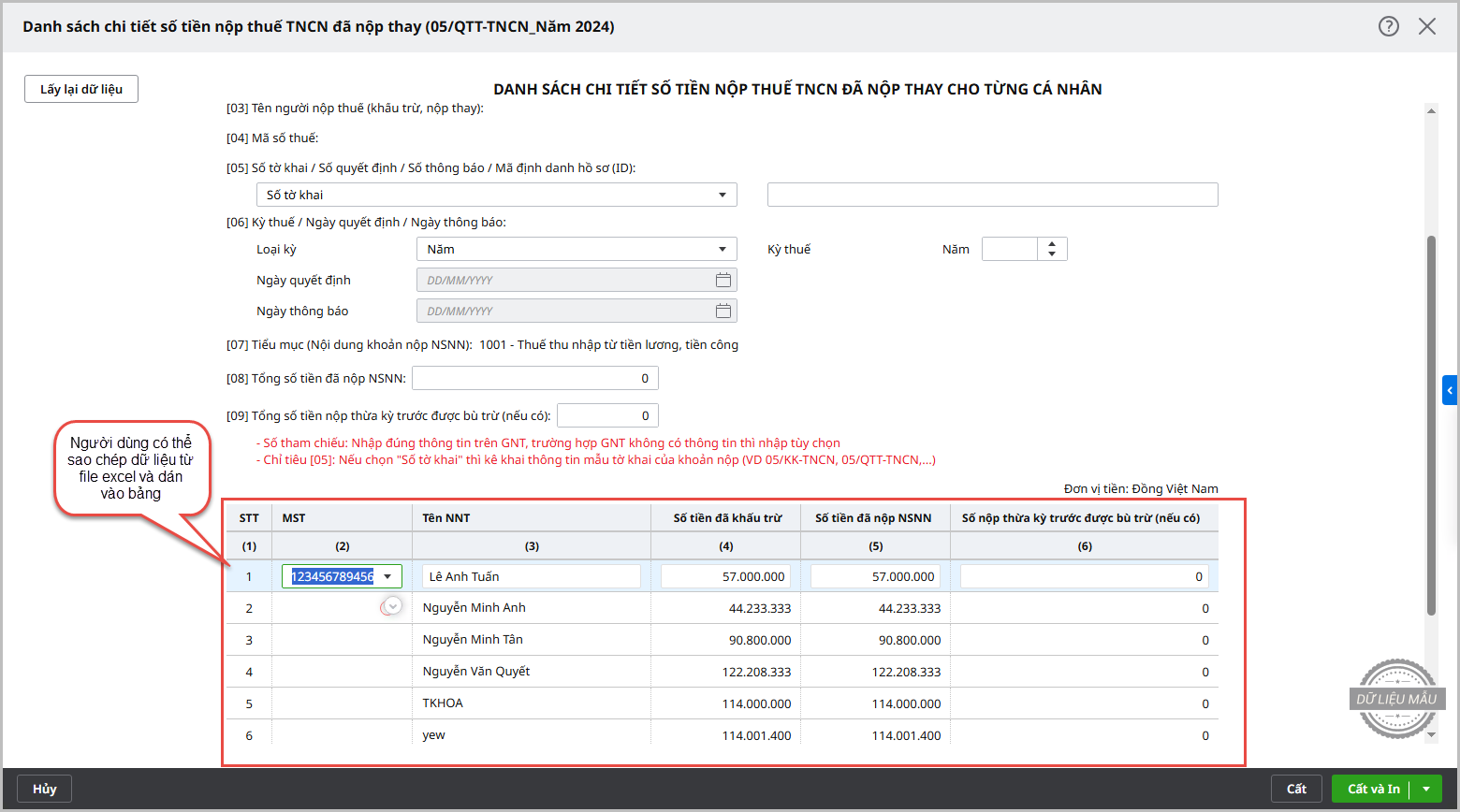
Task: Focus the Tổng số tiền đã nộp NSNN field
Action: pyautogui.click(x=535, y=378)
